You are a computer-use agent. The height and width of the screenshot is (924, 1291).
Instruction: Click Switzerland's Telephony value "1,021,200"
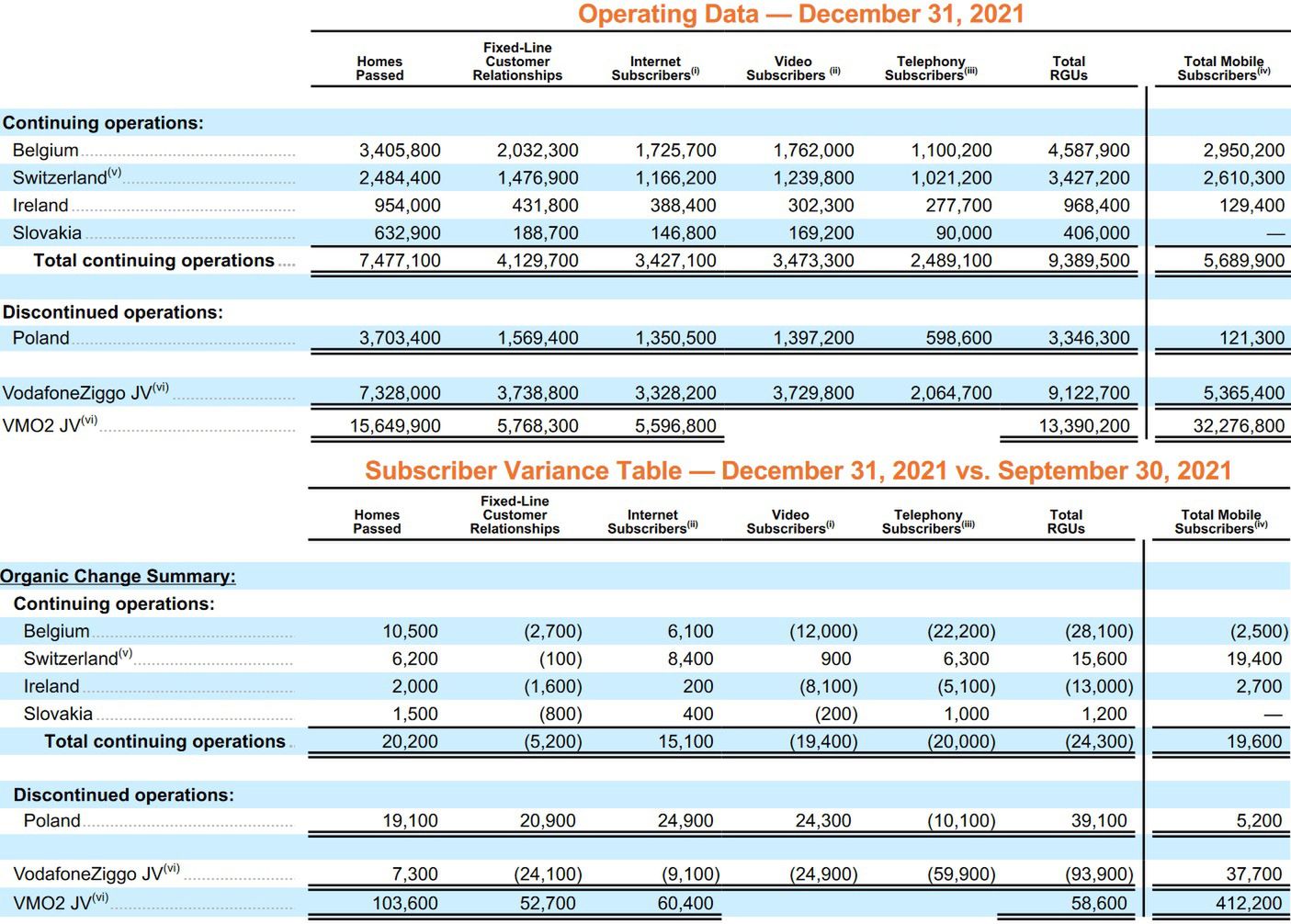951,177
